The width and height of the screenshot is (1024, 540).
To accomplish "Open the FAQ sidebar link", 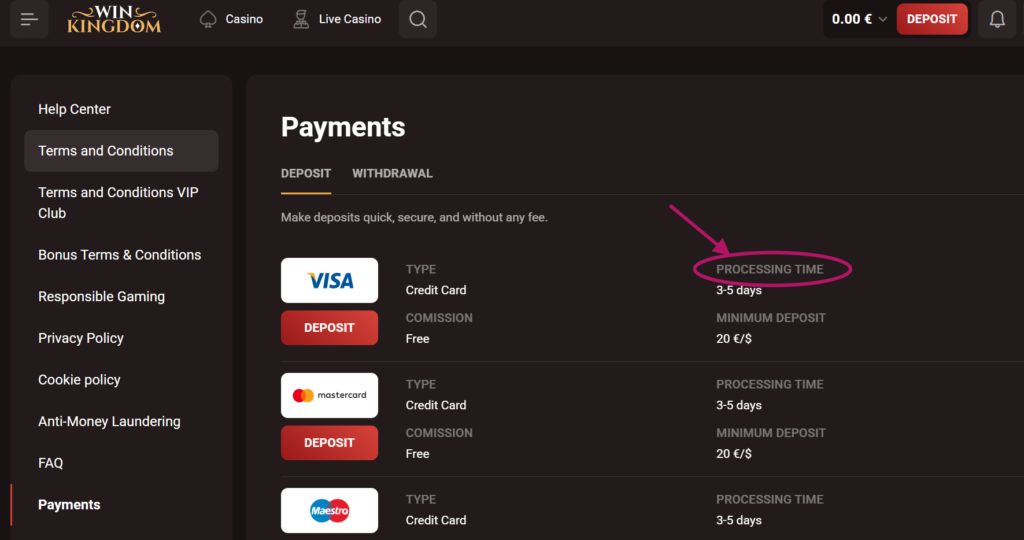I will [50, 463].
